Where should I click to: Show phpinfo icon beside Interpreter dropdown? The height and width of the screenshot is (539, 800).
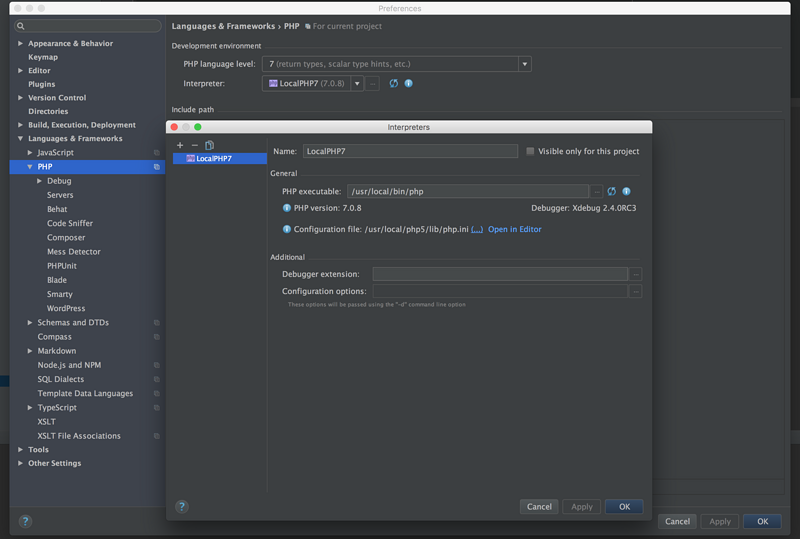(x=409, y=83)
